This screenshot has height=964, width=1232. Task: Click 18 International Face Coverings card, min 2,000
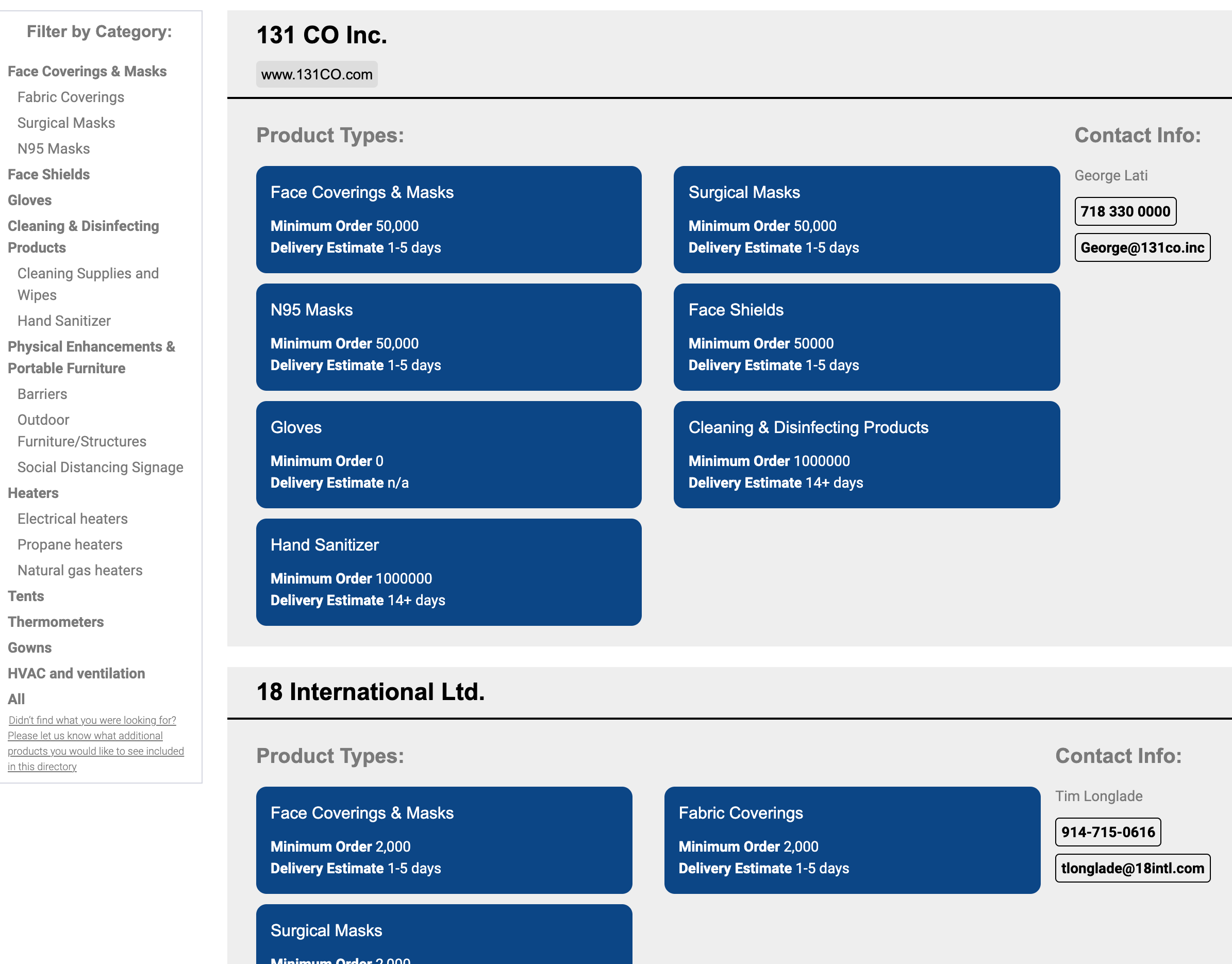[444, 840]
